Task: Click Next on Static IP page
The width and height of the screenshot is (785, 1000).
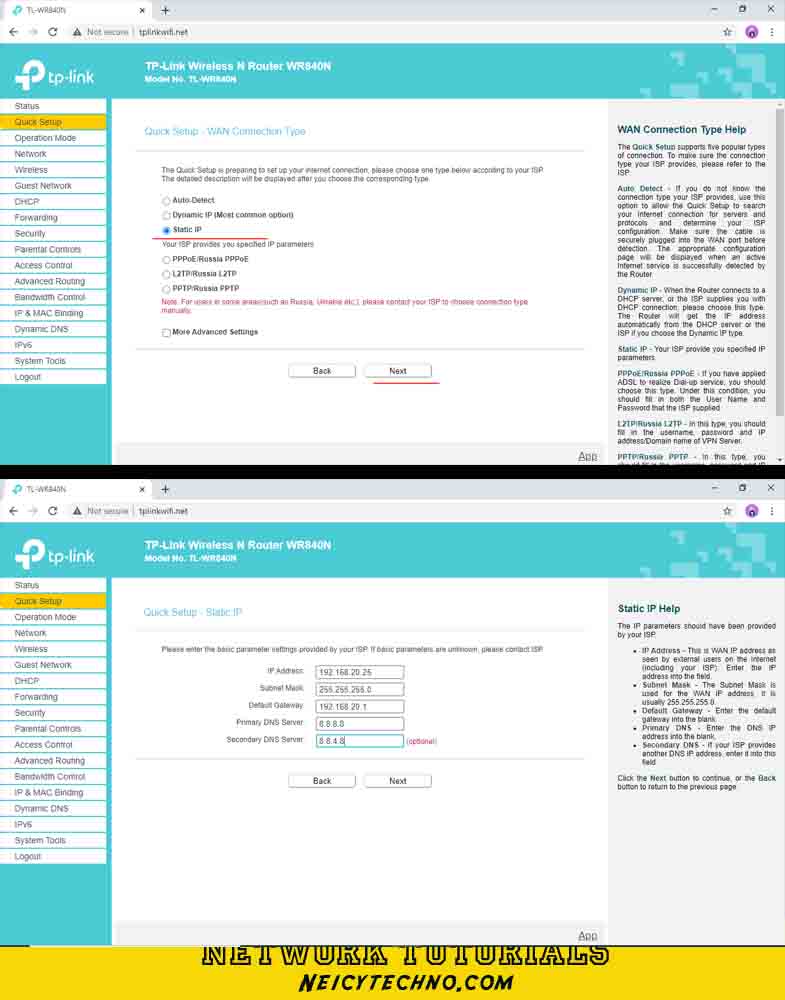Action: [x=398, y=781]
